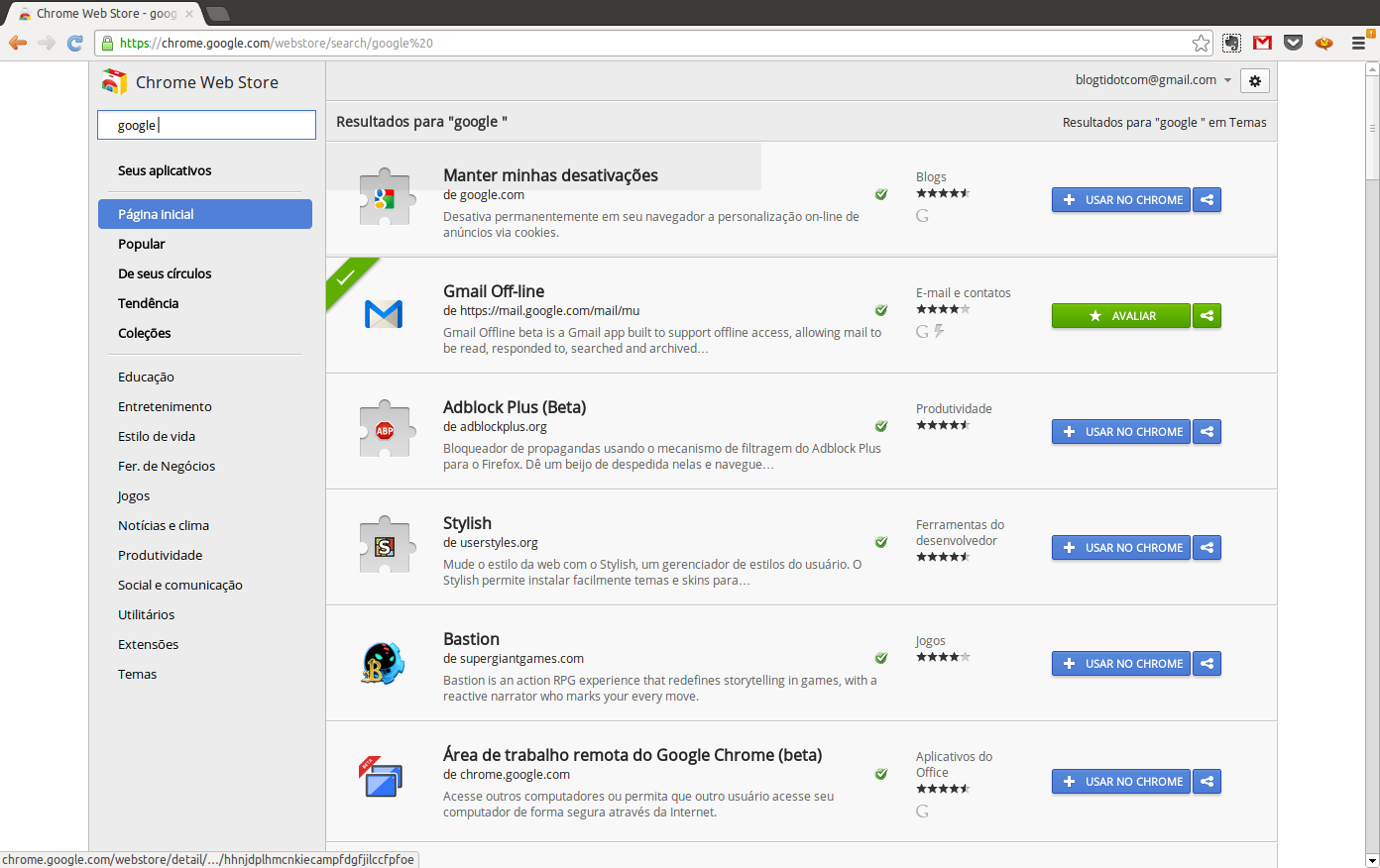Browse Entretenimento category

(165, 406)
